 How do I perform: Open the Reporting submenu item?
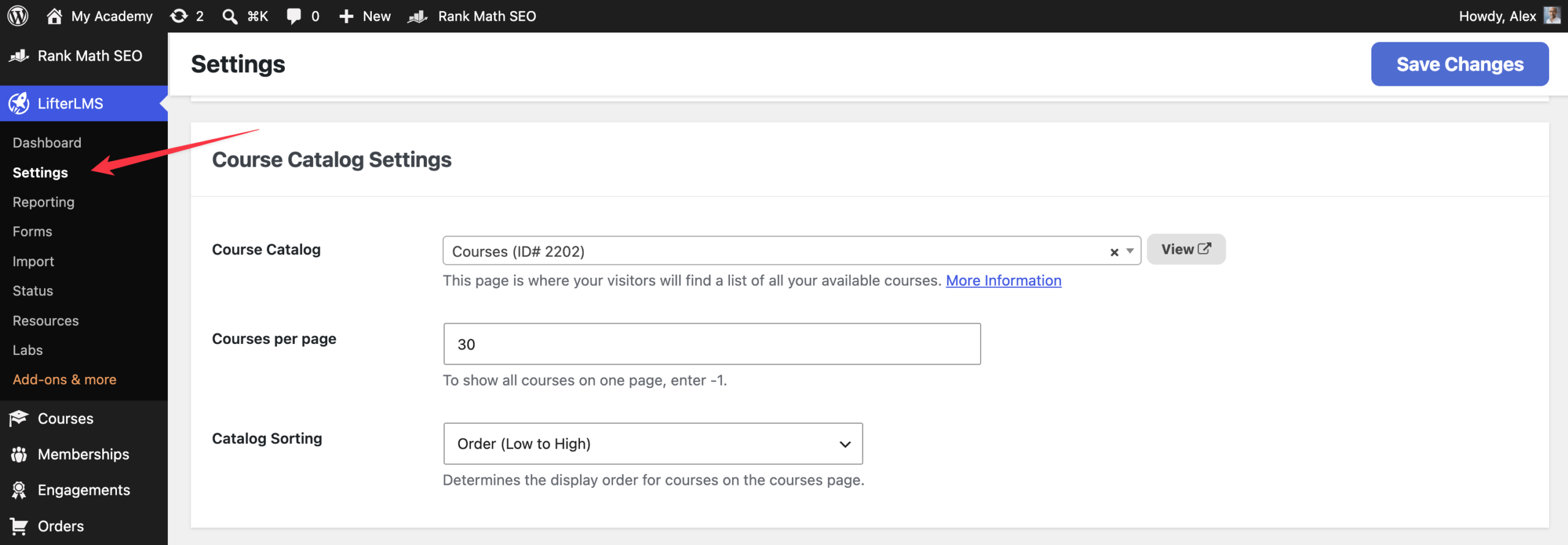tap(43, 202)
